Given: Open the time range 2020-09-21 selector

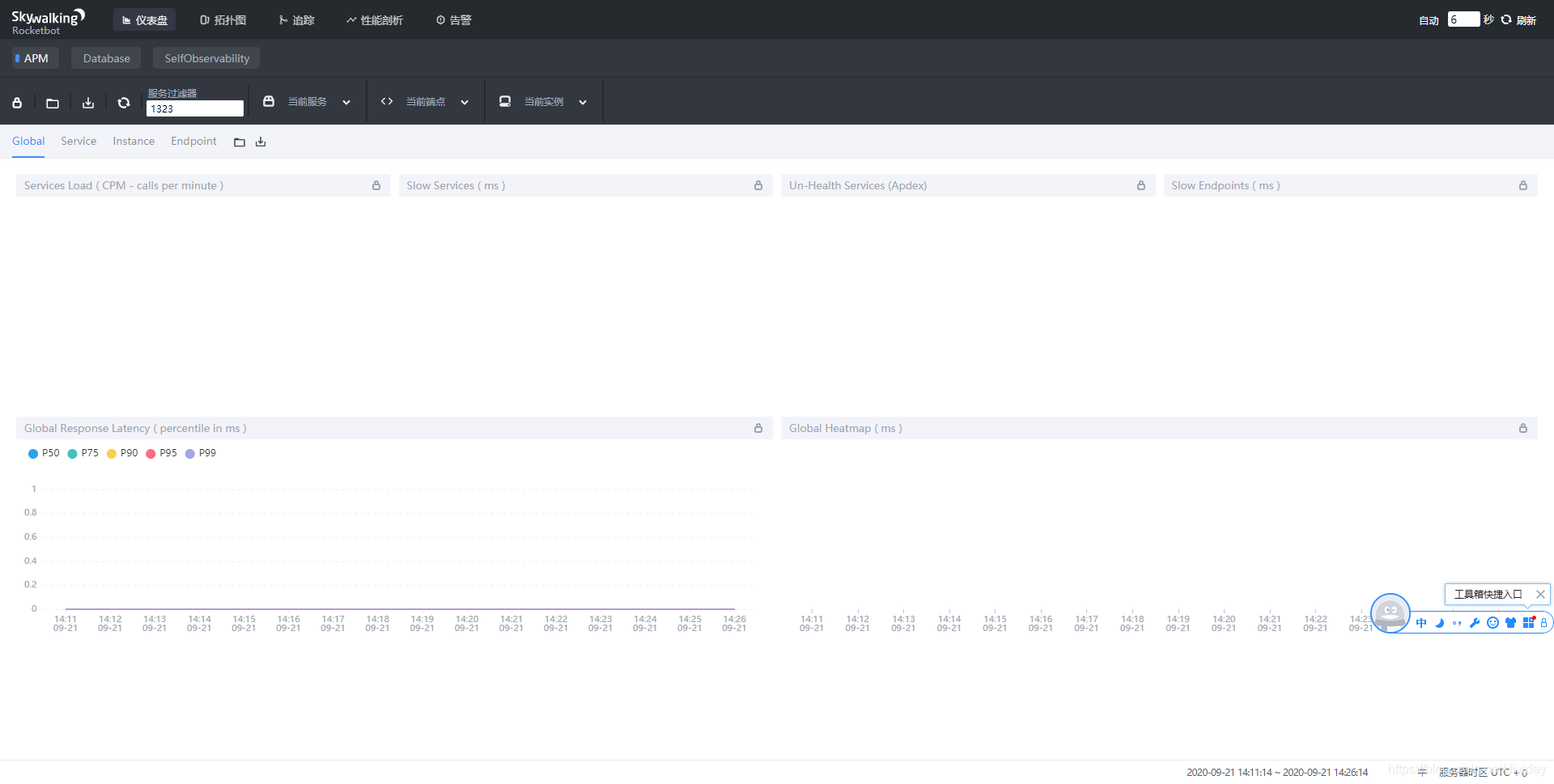Looking at the screenshot, I should click(x=1277, y=772).
